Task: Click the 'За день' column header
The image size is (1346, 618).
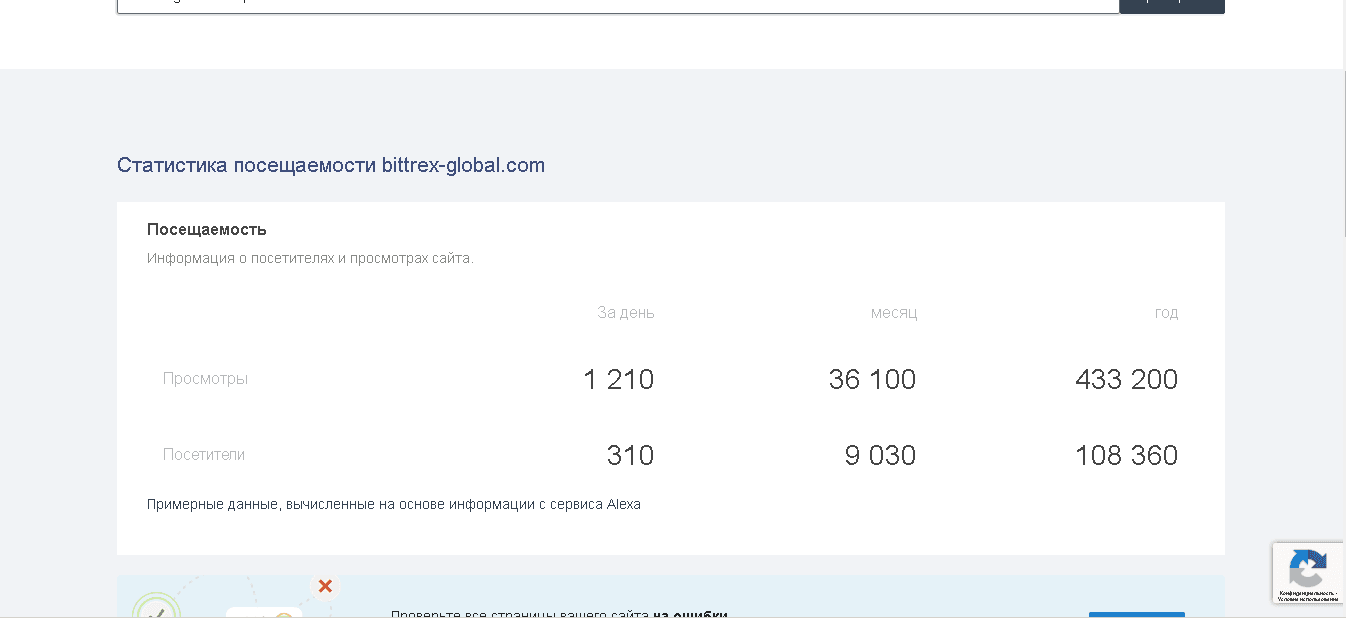Action: [626, 312]
